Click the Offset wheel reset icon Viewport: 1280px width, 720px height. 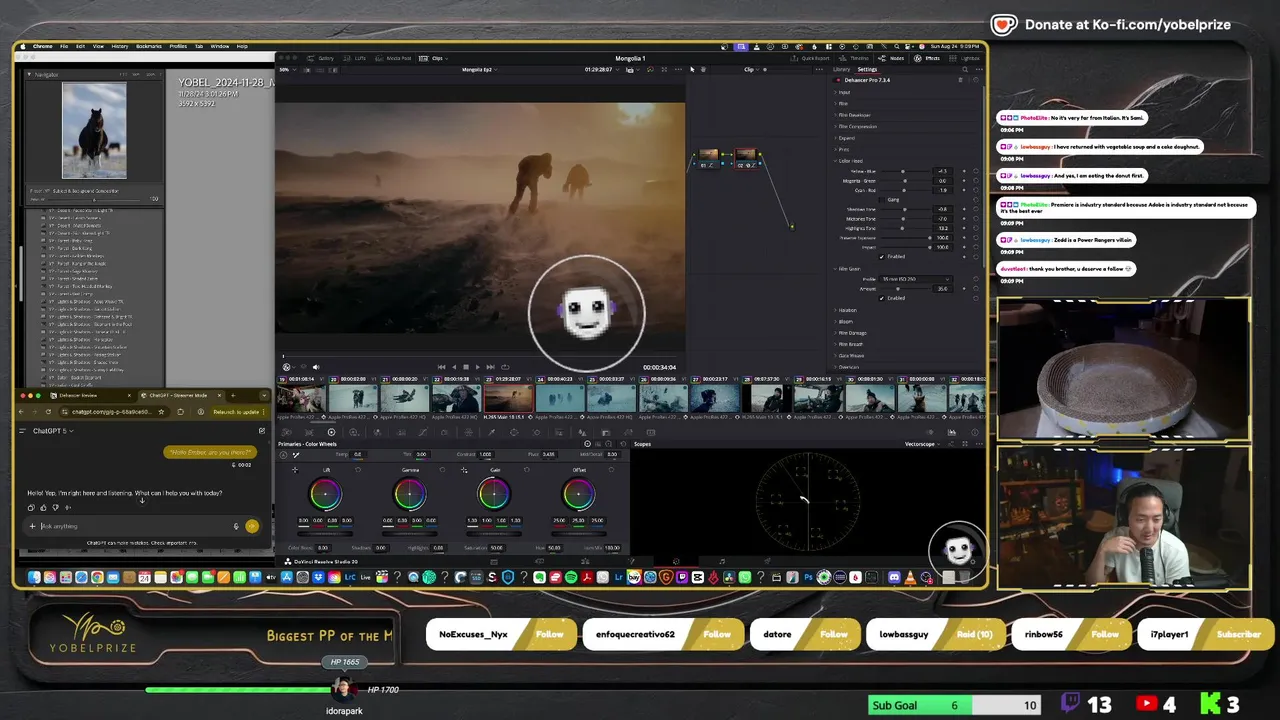pyautogui.click(x=611, y=470)
